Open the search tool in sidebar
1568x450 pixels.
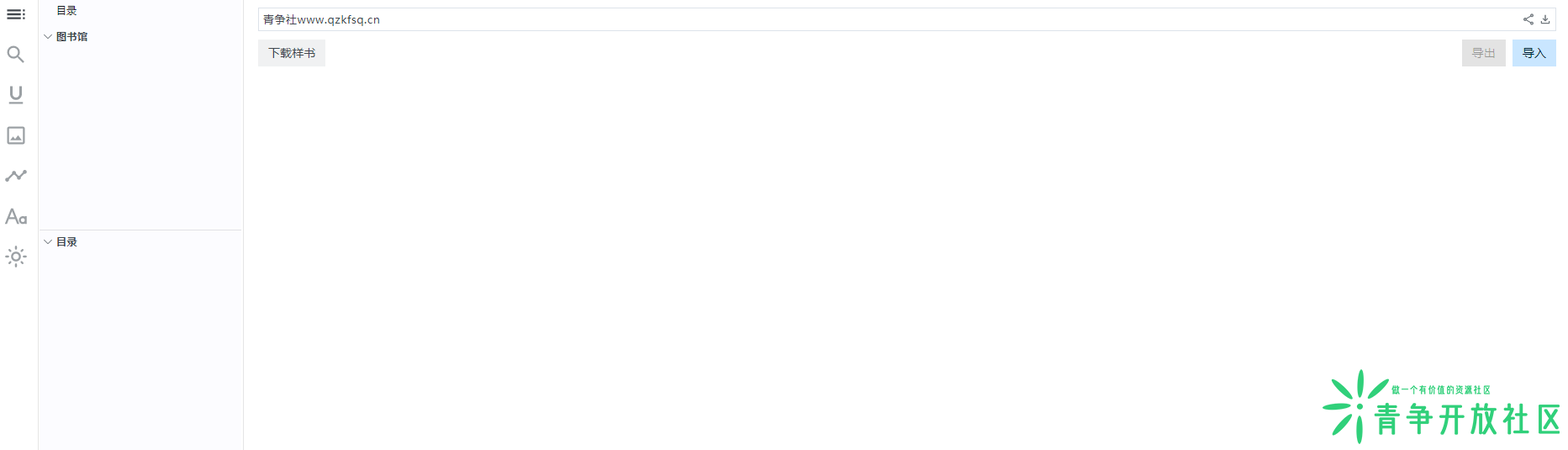pos(16,55)
